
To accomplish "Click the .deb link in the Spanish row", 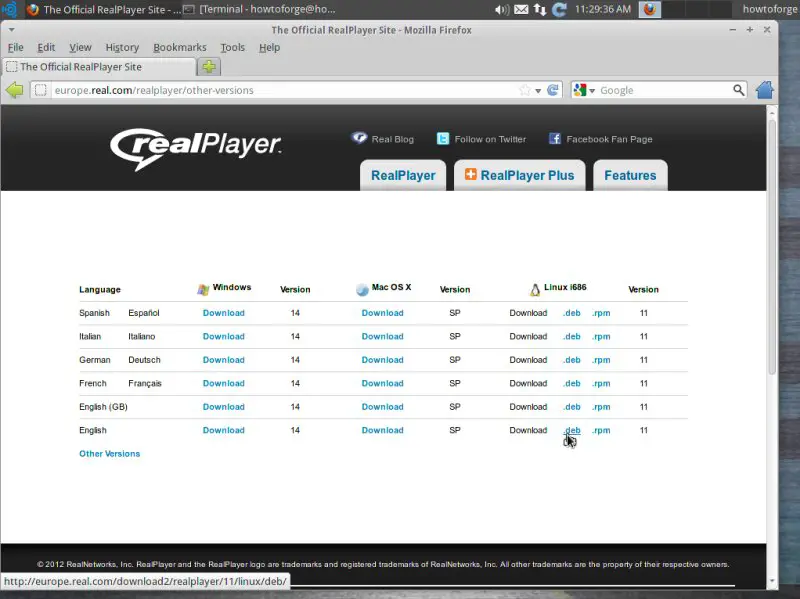I will click(571, 313).
